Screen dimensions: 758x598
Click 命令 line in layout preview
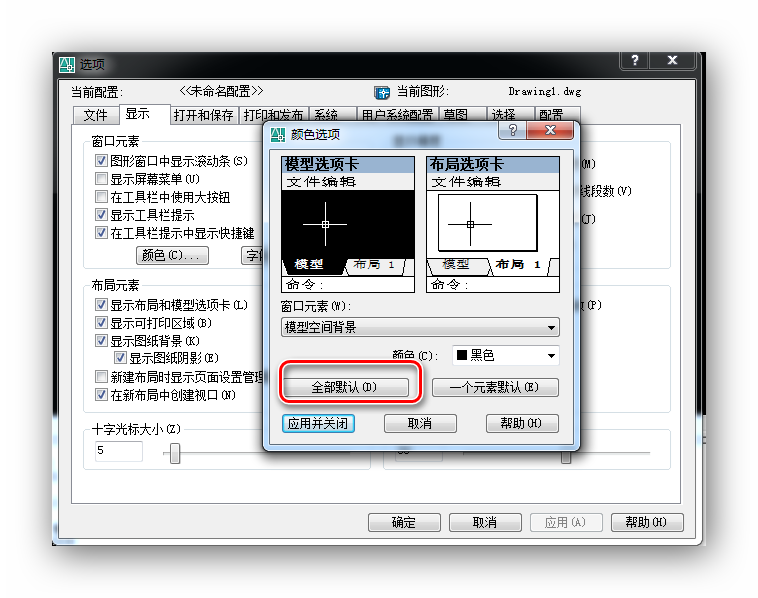493,284
